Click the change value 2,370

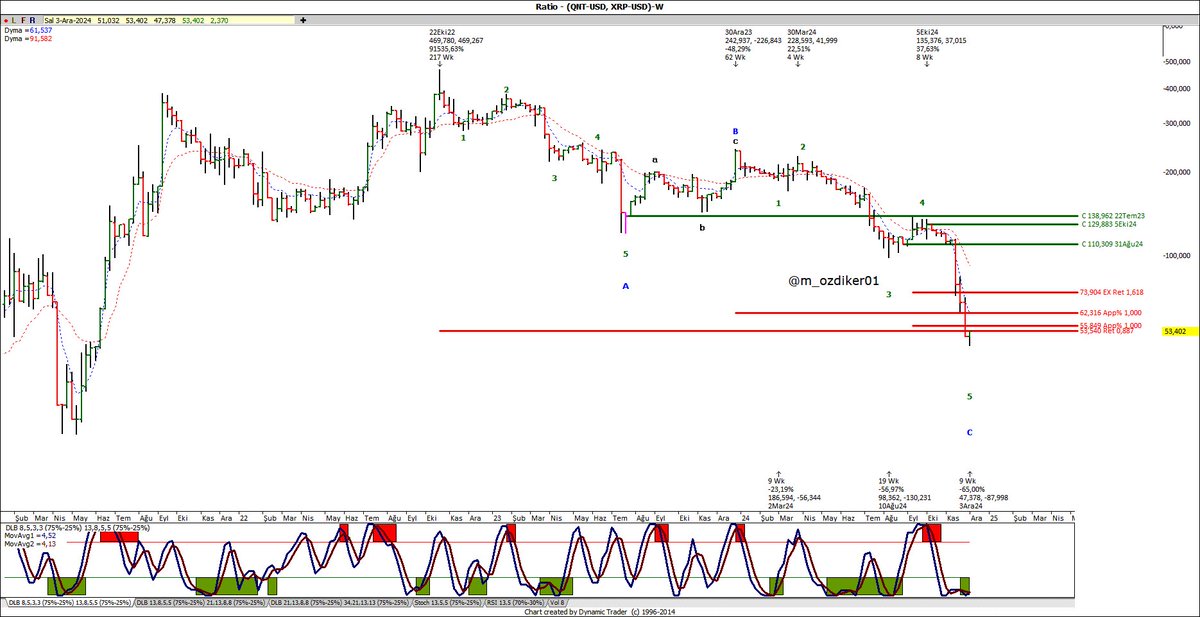tap(220, 19)
